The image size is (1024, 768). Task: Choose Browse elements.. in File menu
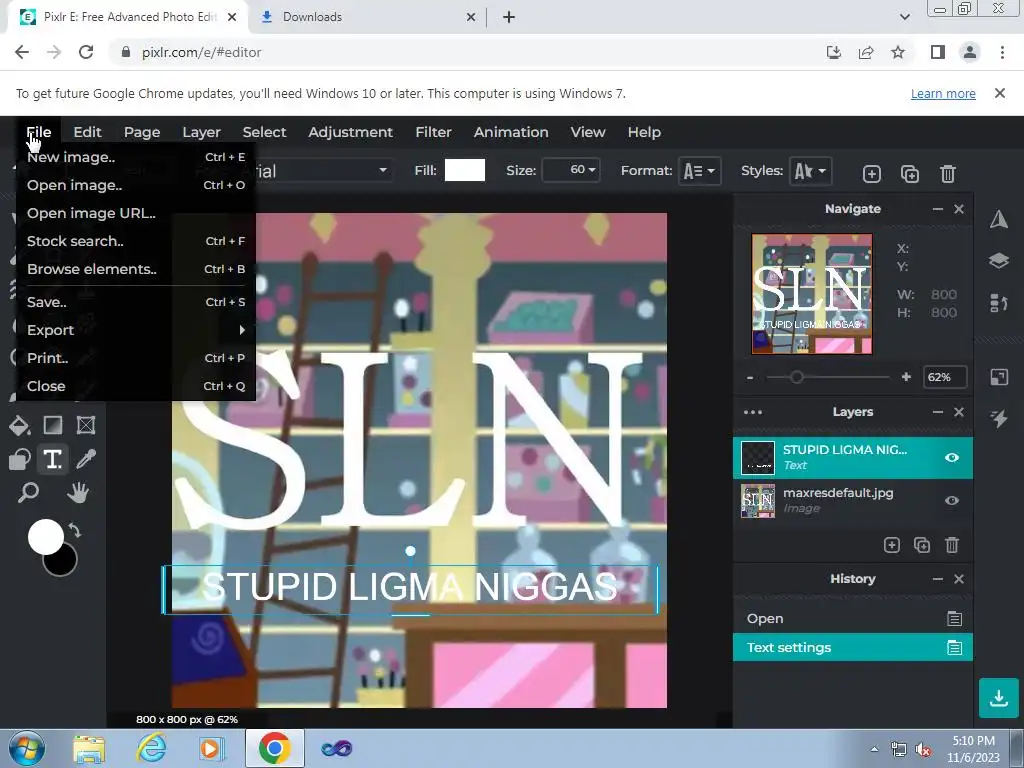point(136,269)
